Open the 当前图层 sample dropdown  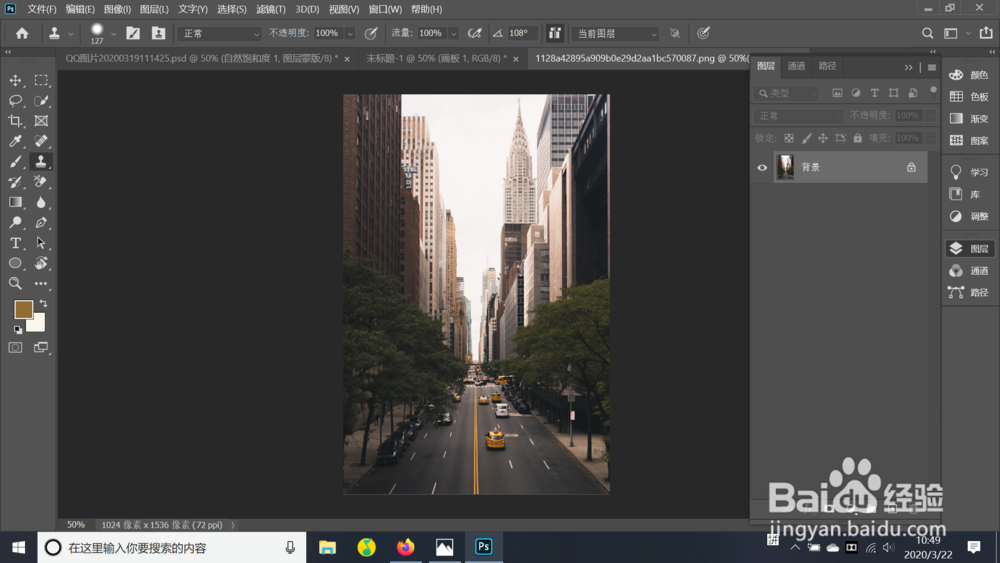615,34
